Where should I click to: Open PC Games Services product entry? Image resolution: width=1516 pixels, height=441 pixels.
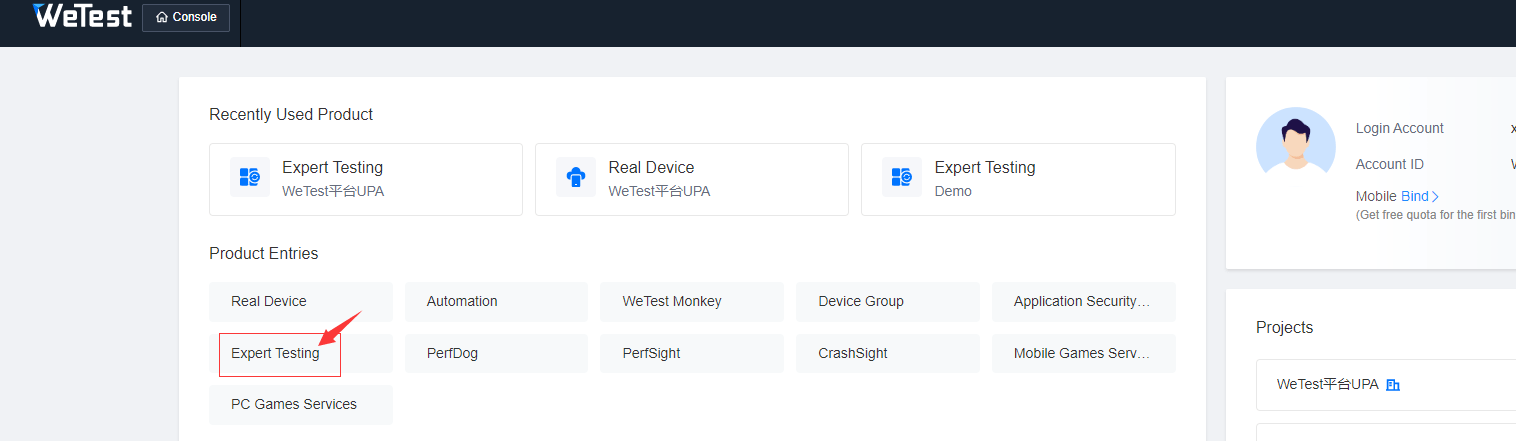[301, 404]
